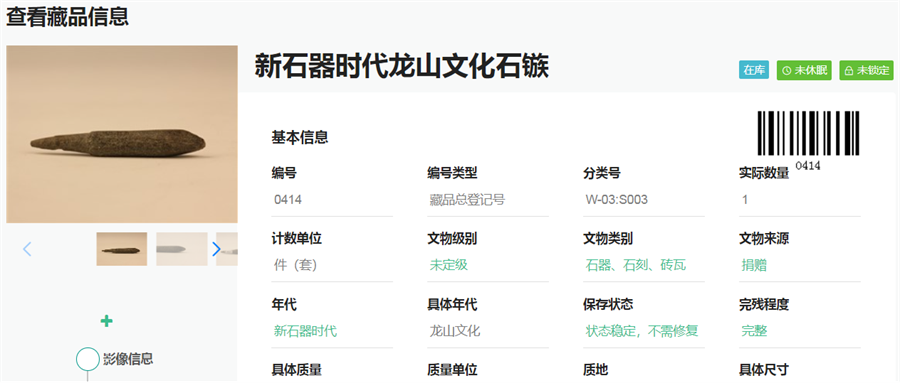Screen dimensions: 900x383
Task: Click the 文物来源 field label
Action: pyautogui.click(x=764, y=239)
